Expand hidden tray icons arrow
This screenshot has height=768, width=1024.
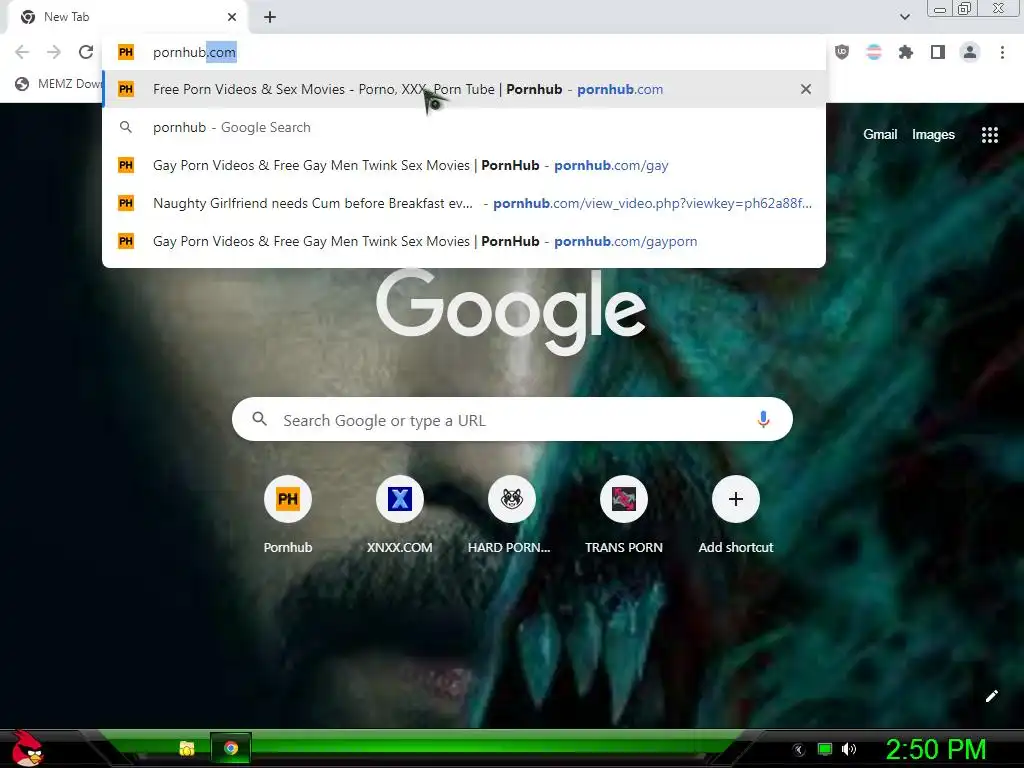[798, 750]
